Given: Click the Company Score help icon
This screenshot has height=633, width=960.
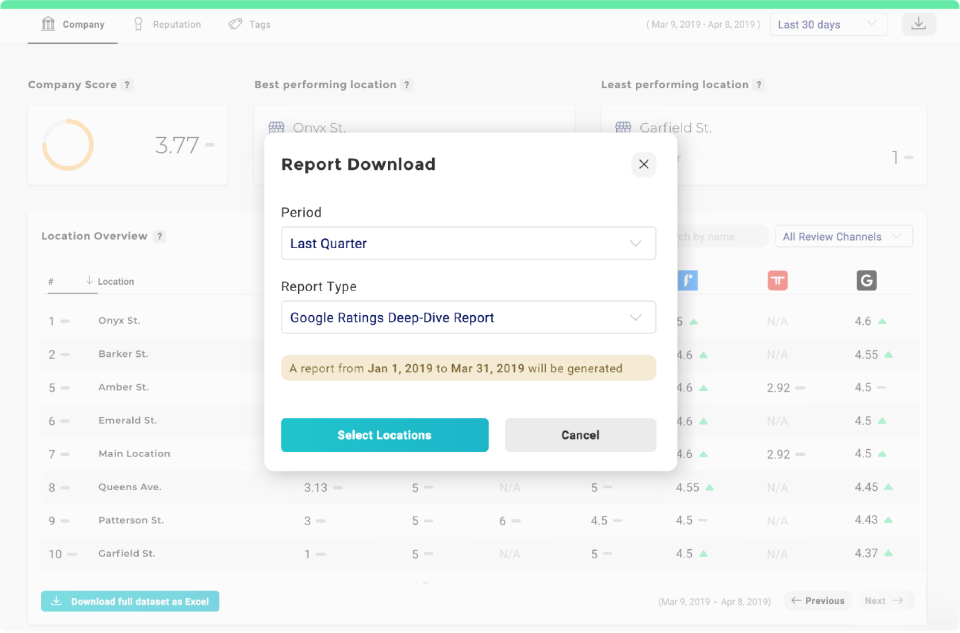Looking at the screenshot, I should pyautogui.click(x=127, y=85).
